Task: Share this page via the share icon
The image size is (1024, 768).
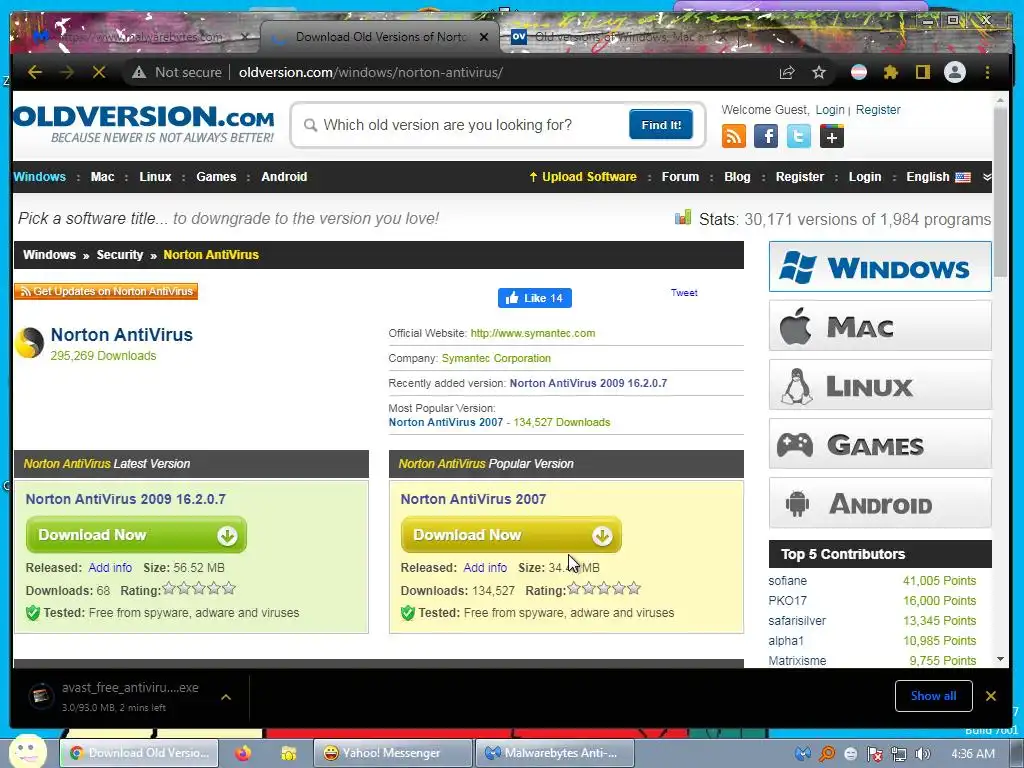Action: (x=787, y=72)
